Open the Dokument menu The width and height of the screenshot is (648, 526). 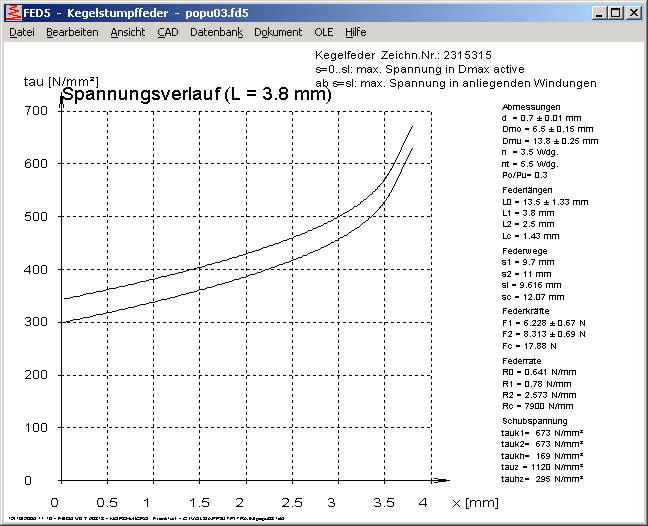pos(278,32)
